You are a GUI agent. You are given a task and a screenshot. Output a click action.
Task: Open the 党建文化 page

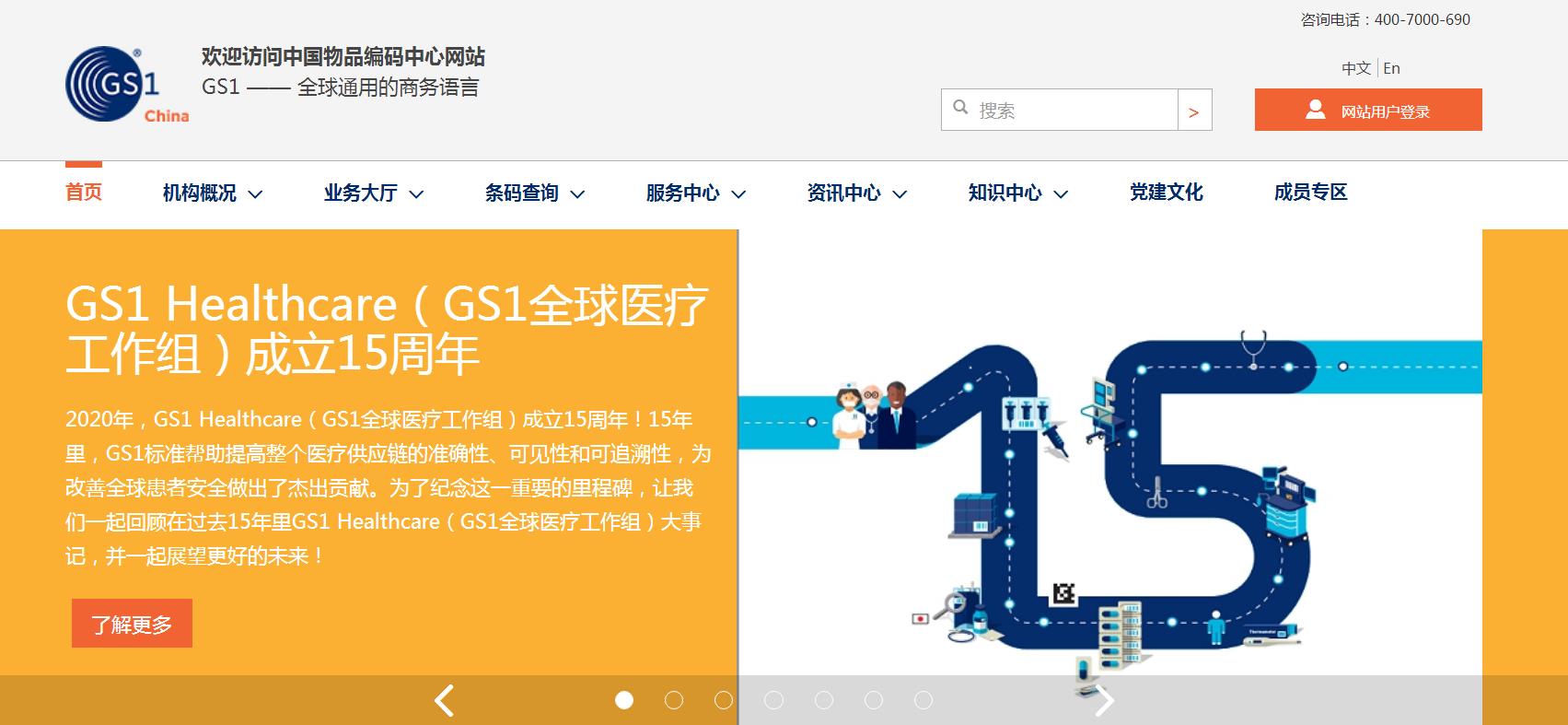[x=1167, y=193]
